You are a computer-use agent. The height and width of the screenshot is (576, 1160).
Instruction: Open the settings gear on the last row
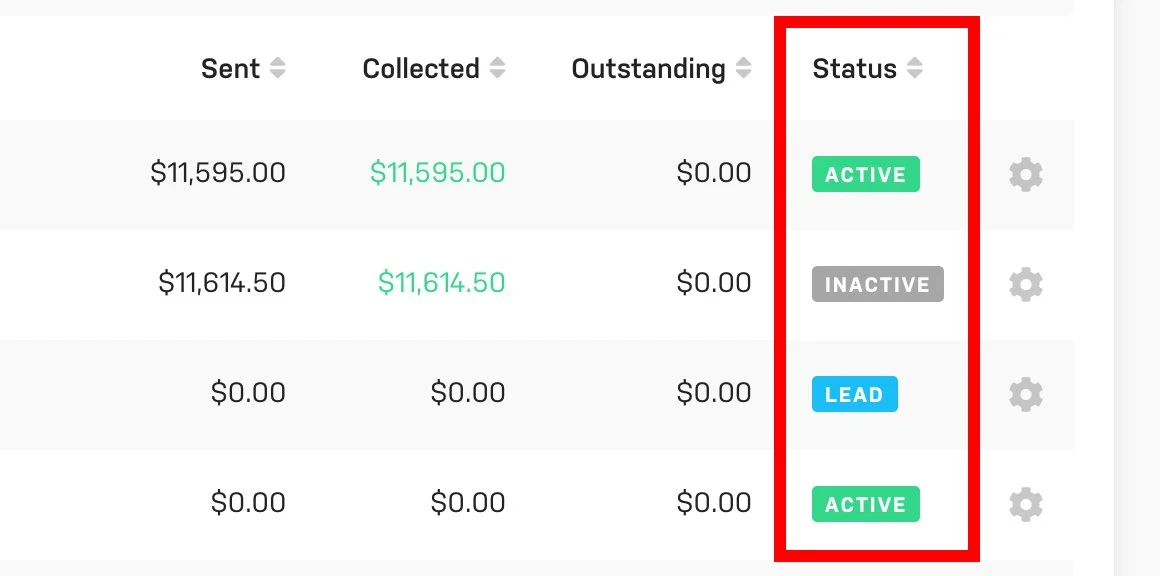[1027, 504]
